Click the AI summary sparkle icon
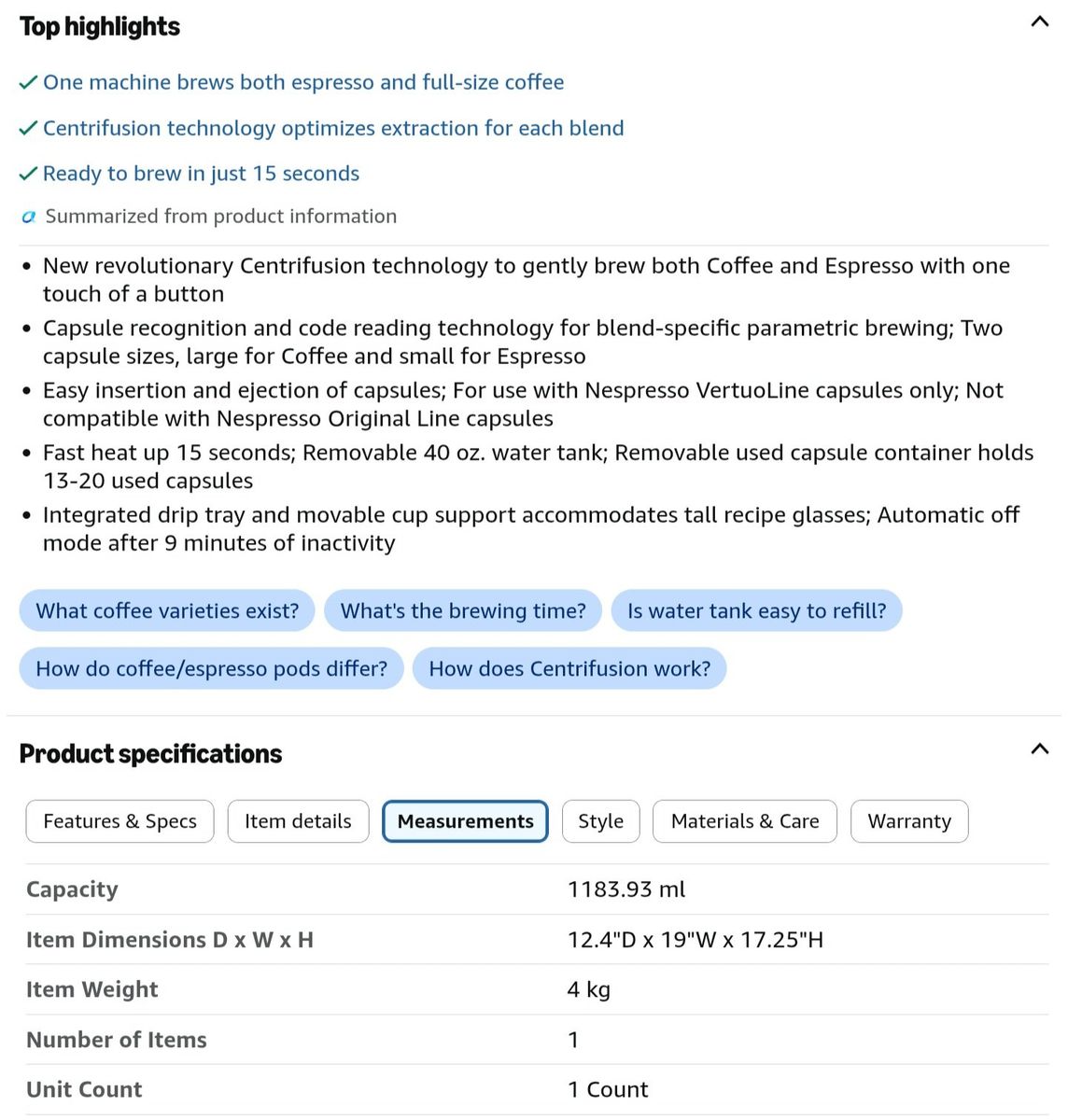 [29, 217]
